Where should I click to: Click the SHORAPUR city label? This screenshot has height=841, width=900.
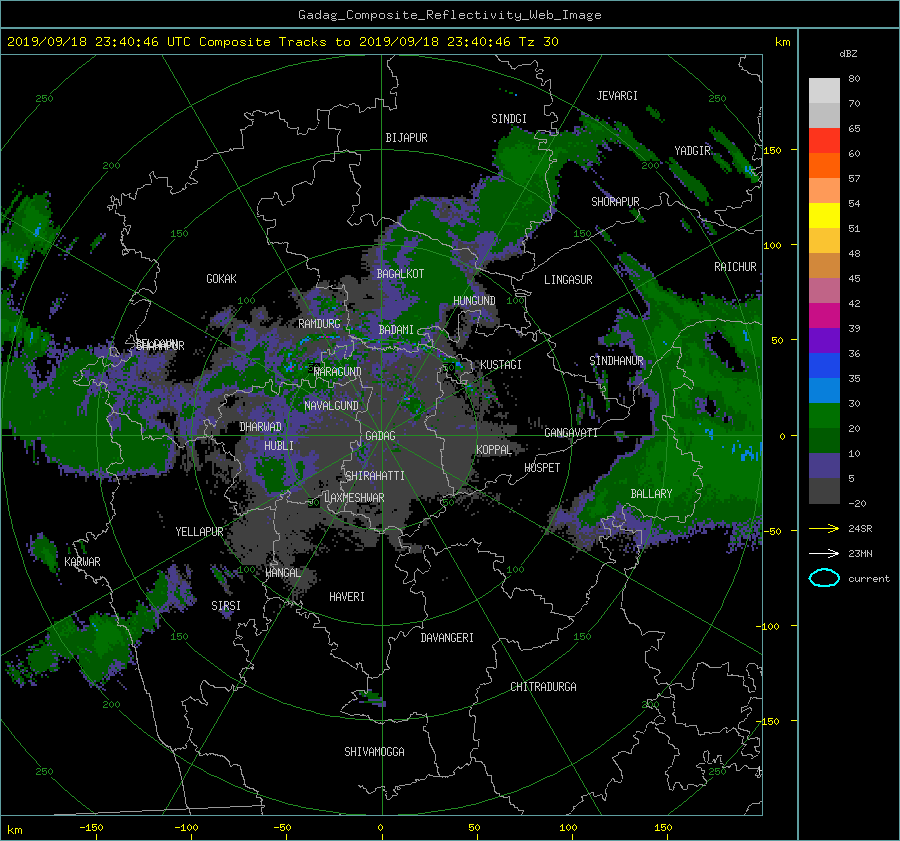(615, 202)
